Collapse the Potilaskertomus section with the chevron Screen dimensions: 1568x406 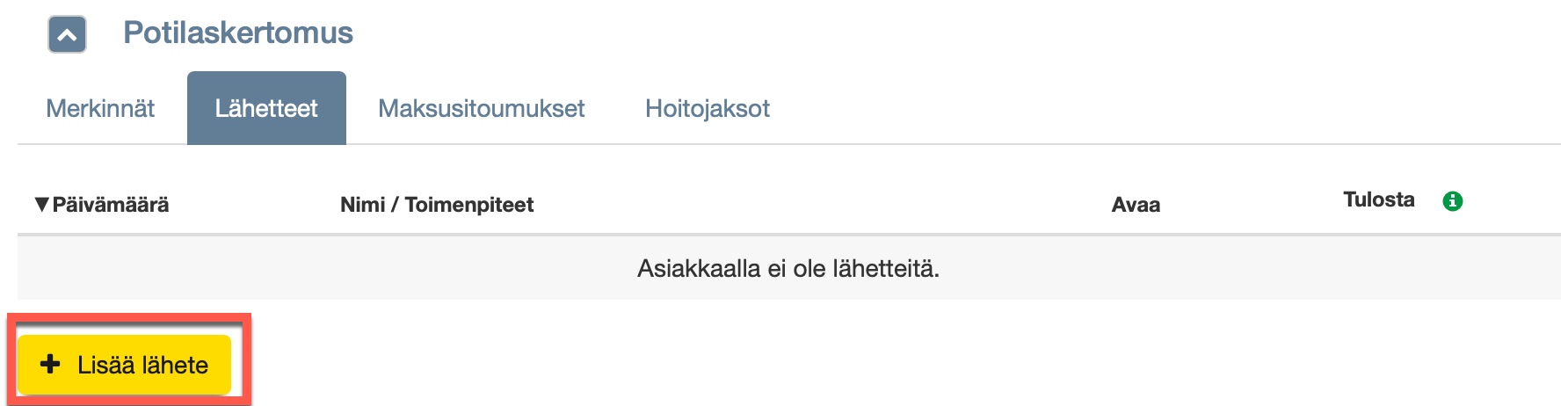(x=67, y=35)
